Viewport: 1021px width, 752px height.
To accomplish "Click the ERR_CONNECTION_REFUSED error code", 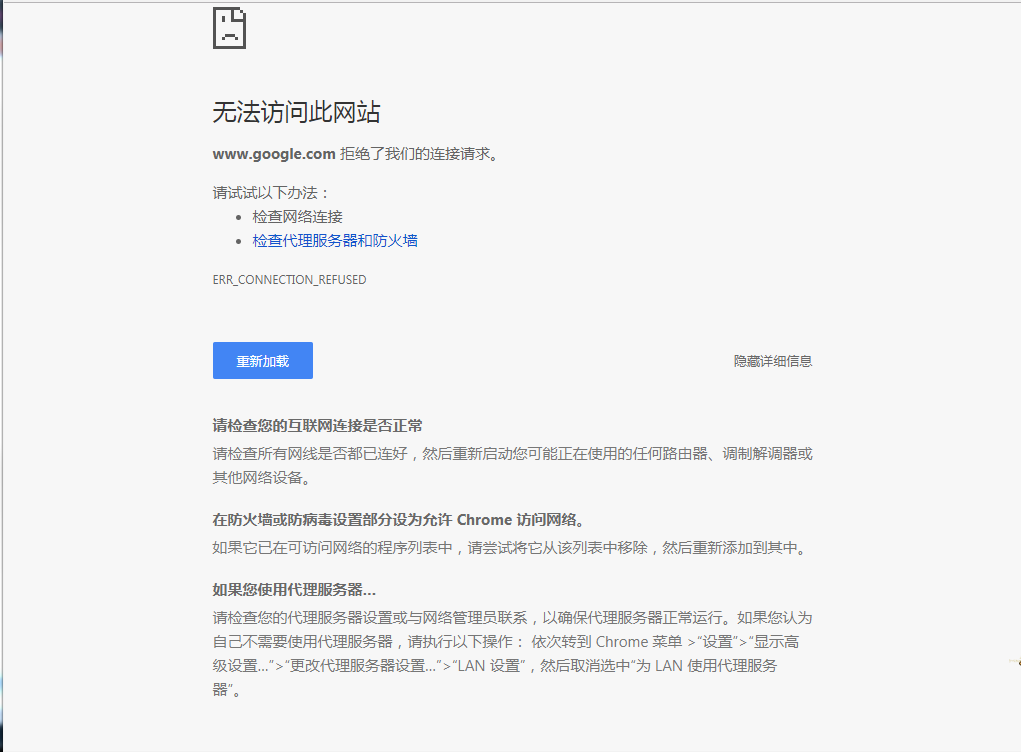I will tap(289, 280).
